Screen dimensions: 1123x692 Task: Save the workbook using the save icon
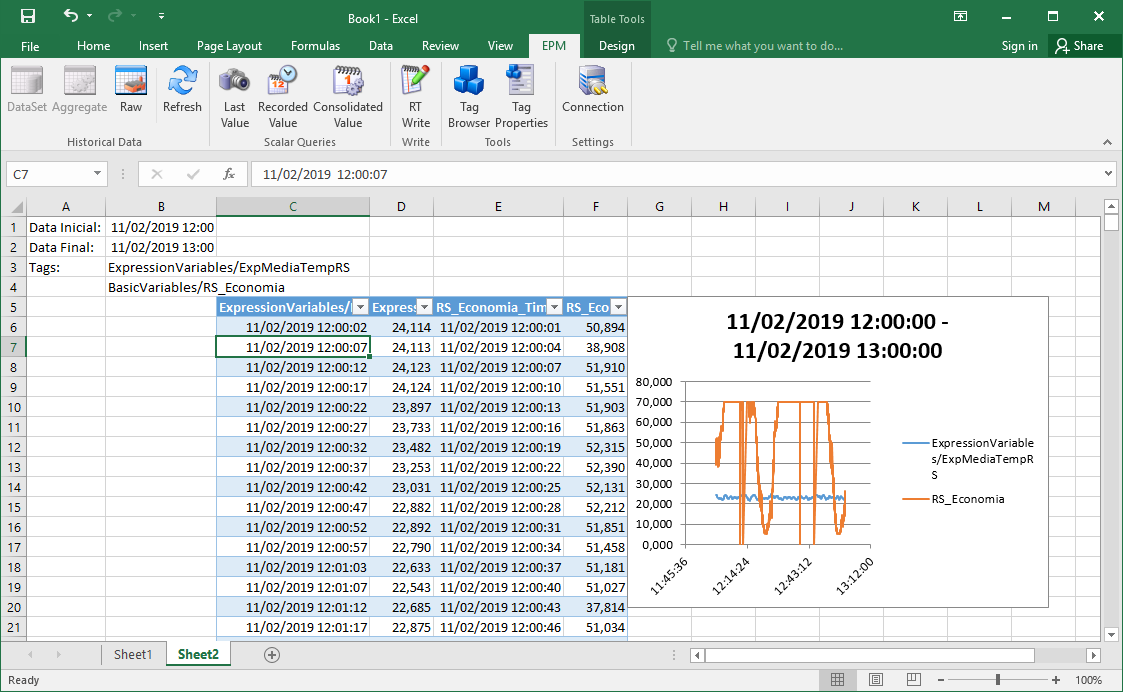click(28, 17)
